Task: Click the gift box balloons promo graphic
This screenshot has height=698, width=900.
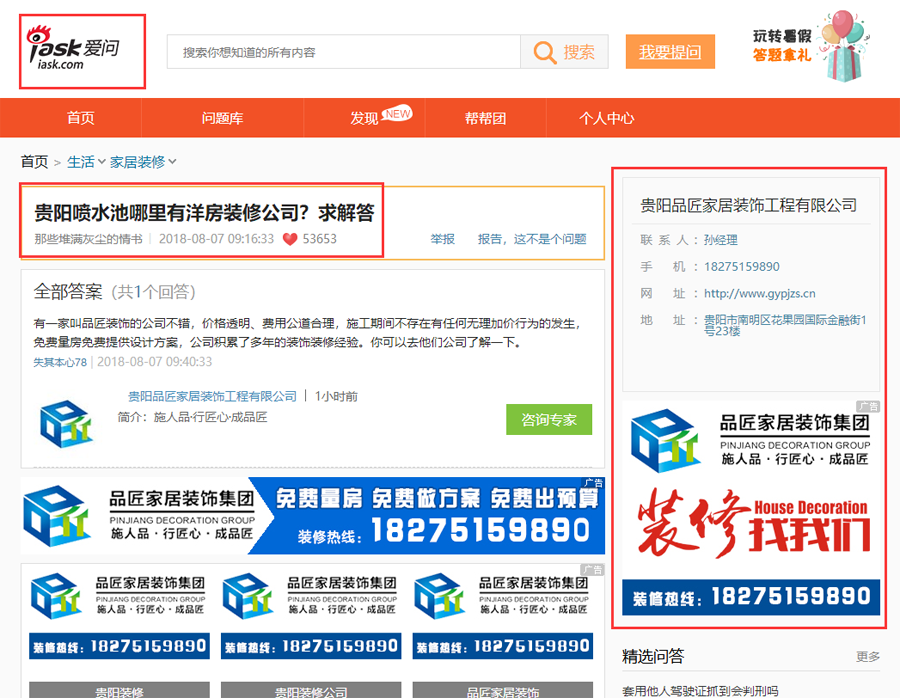Action: coord(843,46)
